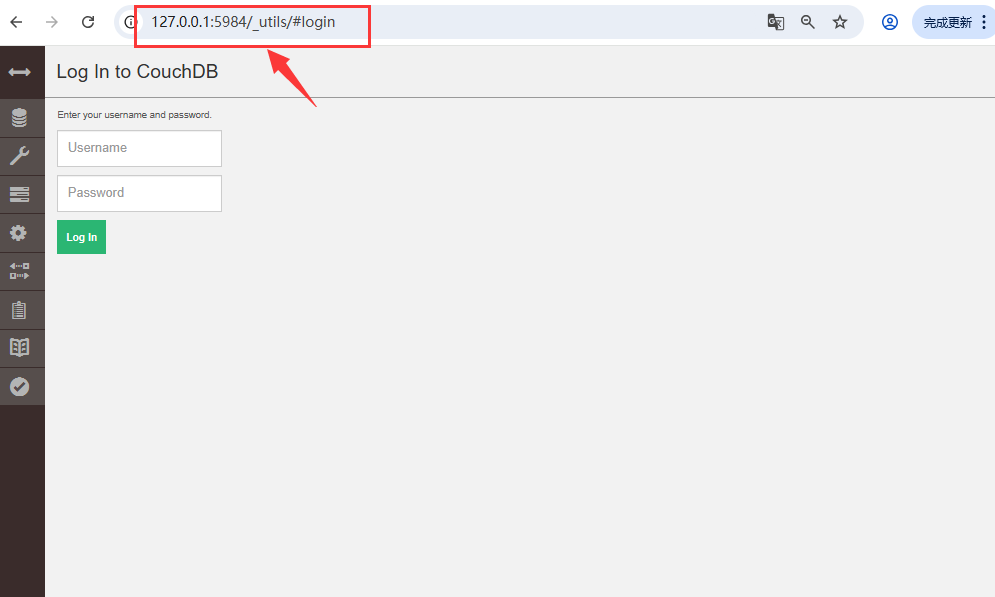Open the Setup wrench icon

19,156
